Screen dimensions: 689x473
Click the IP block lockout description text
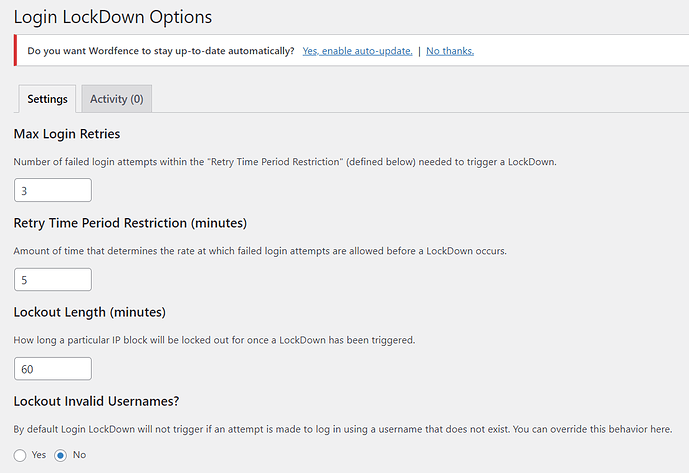point(214,340)
